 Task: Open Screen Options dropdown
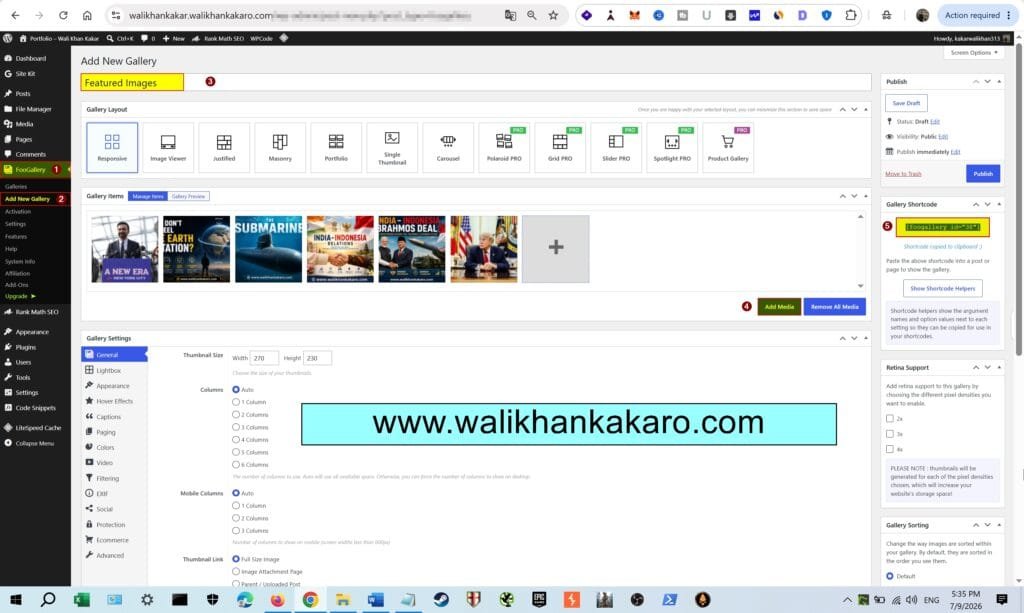(x=974, y=52)
